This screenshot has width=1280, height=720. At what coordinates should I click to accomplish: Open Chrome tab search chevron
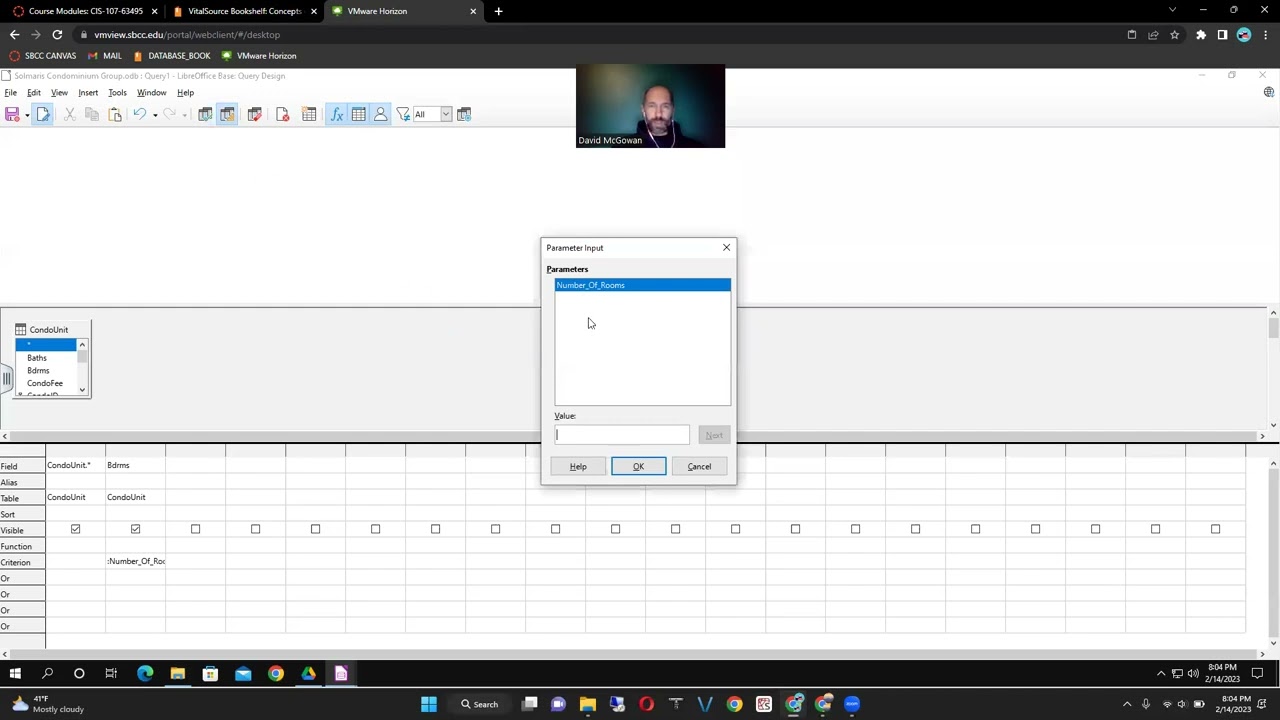(1172, 10)
